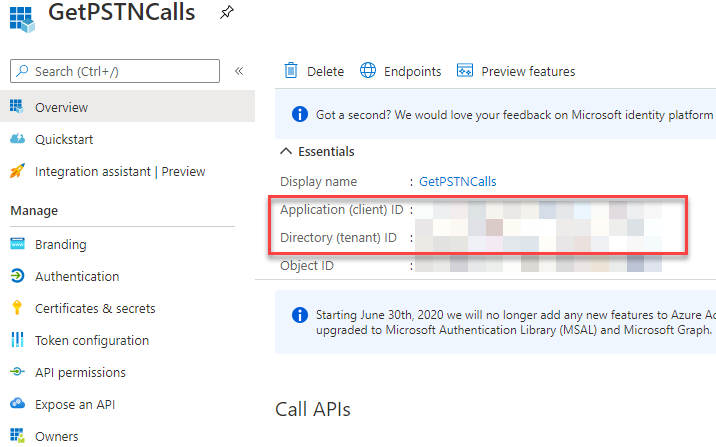Click the Delete trash can icon
This screenshot has width=716, height=447.
(x=291, y=71)
